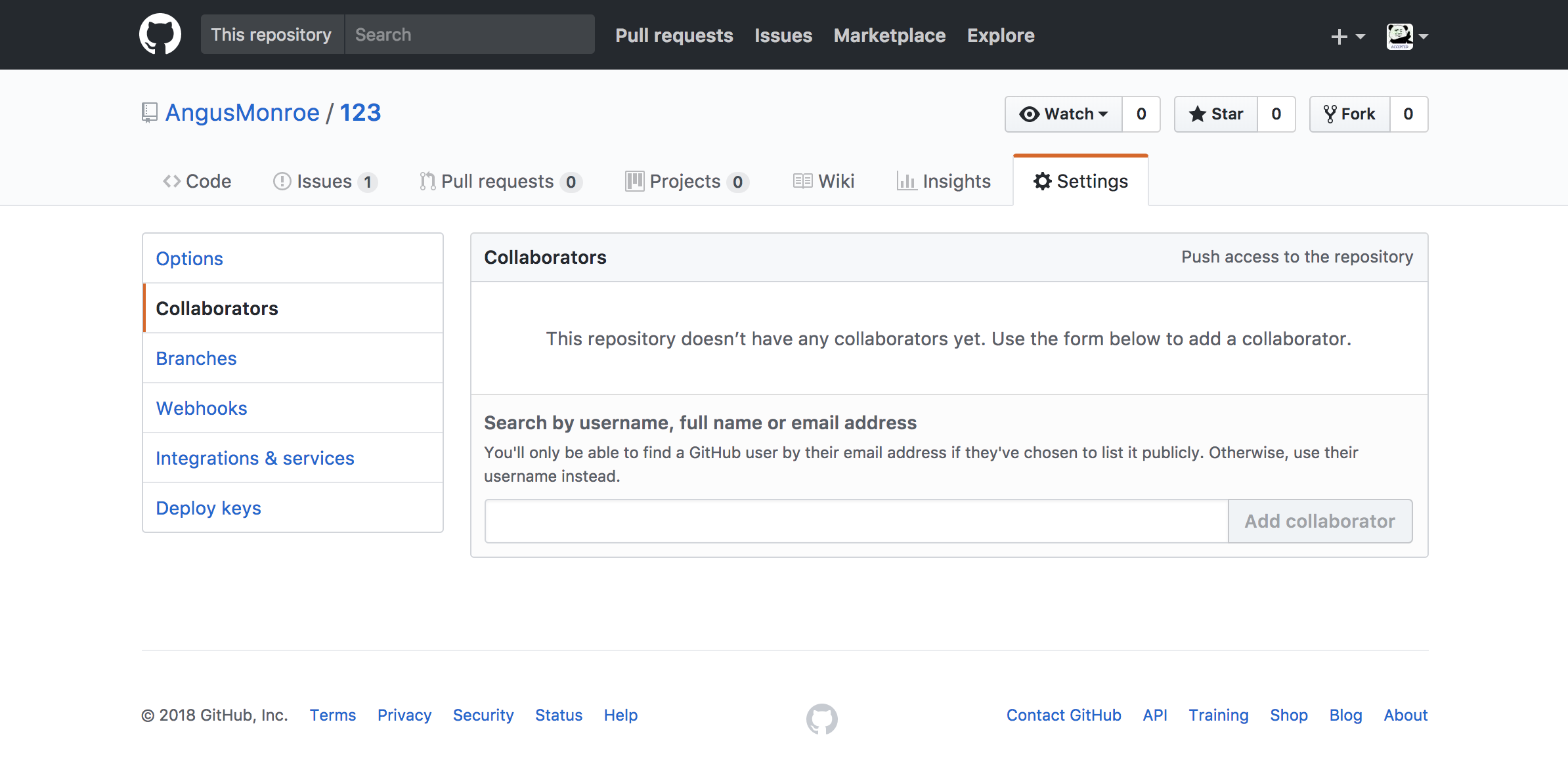Open the API footer link

(x=1155, y=715)
